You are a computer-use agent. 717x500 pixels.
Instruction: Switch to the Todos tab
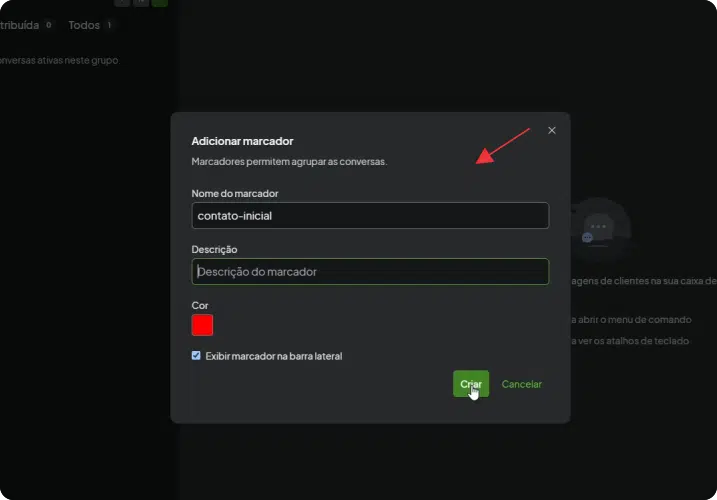(x=84, y=25)
